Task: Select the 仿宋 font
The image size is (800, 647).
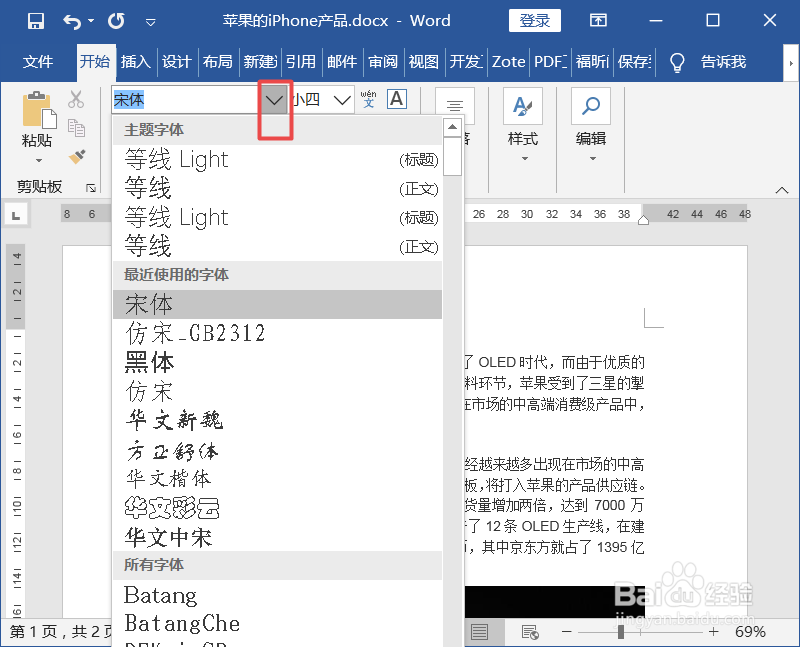Action: click(x=278, y=392)
